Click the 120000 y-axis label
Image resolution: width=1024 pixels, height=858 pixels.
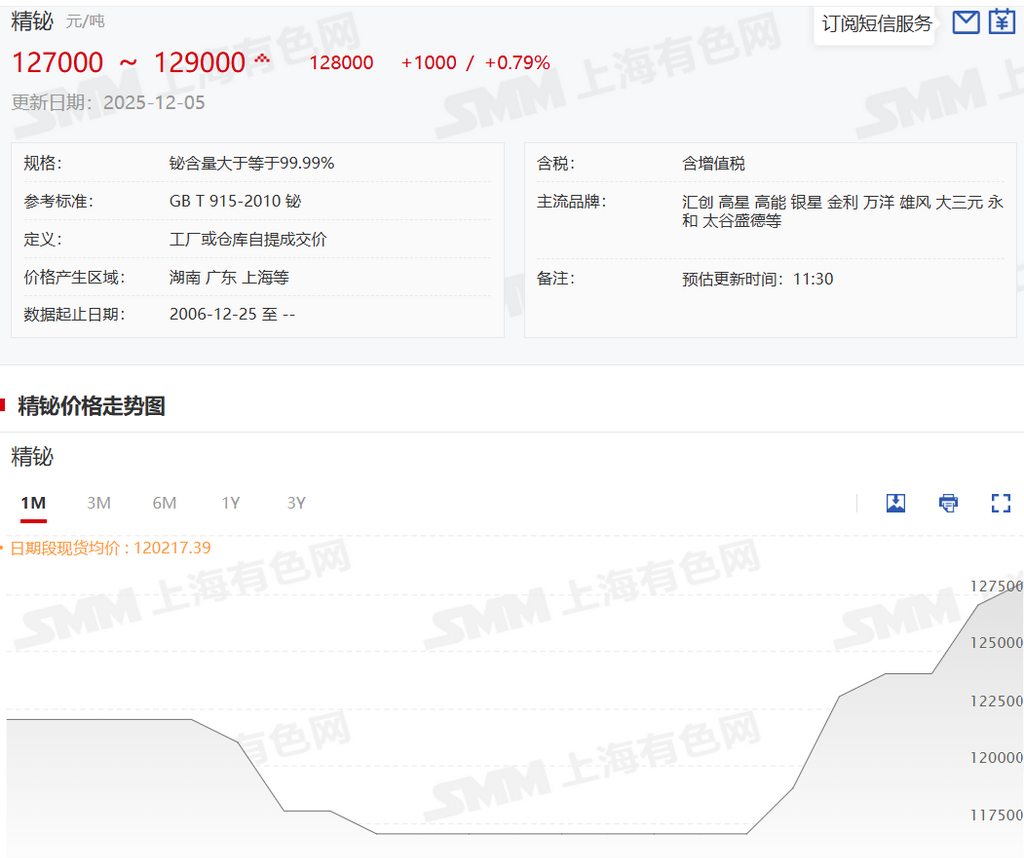click(x=997, y=757)
